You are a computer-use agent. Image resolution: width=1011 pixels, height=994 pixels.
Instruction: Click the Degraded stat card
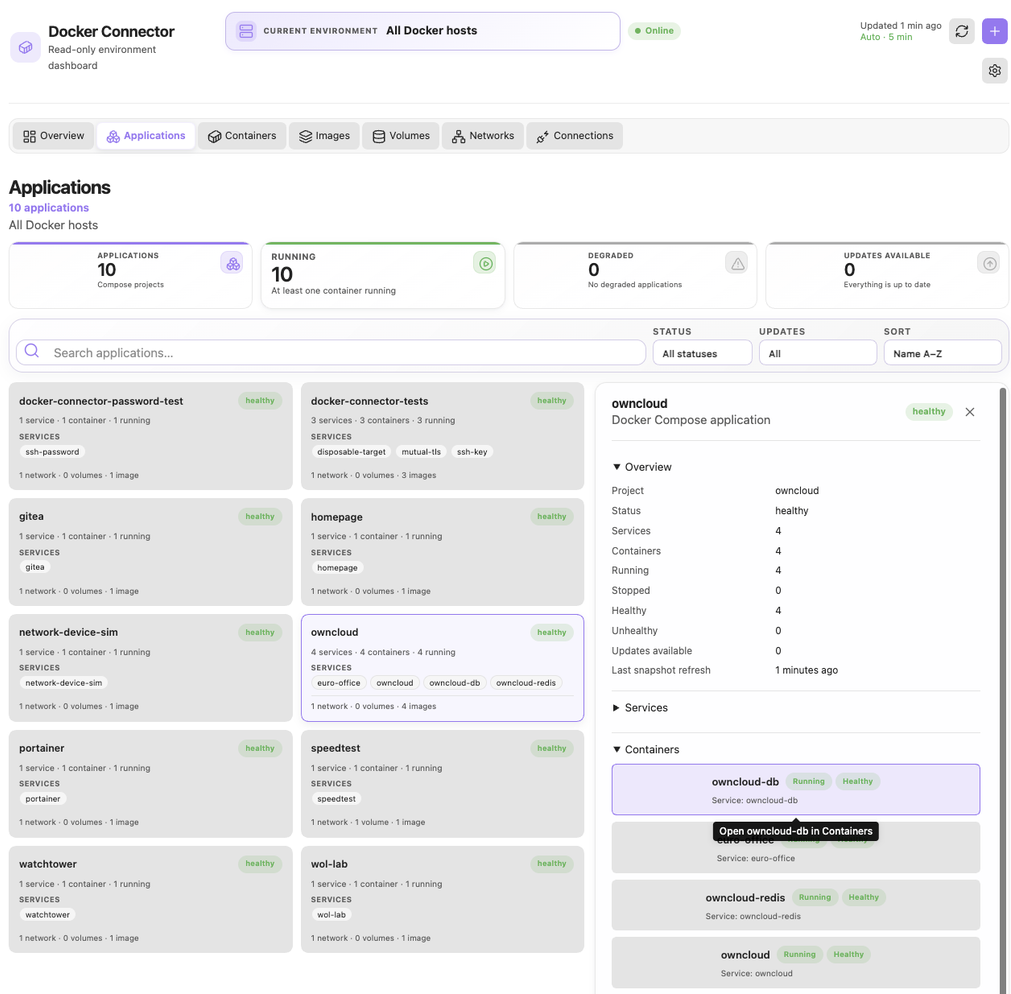point(635,275)
